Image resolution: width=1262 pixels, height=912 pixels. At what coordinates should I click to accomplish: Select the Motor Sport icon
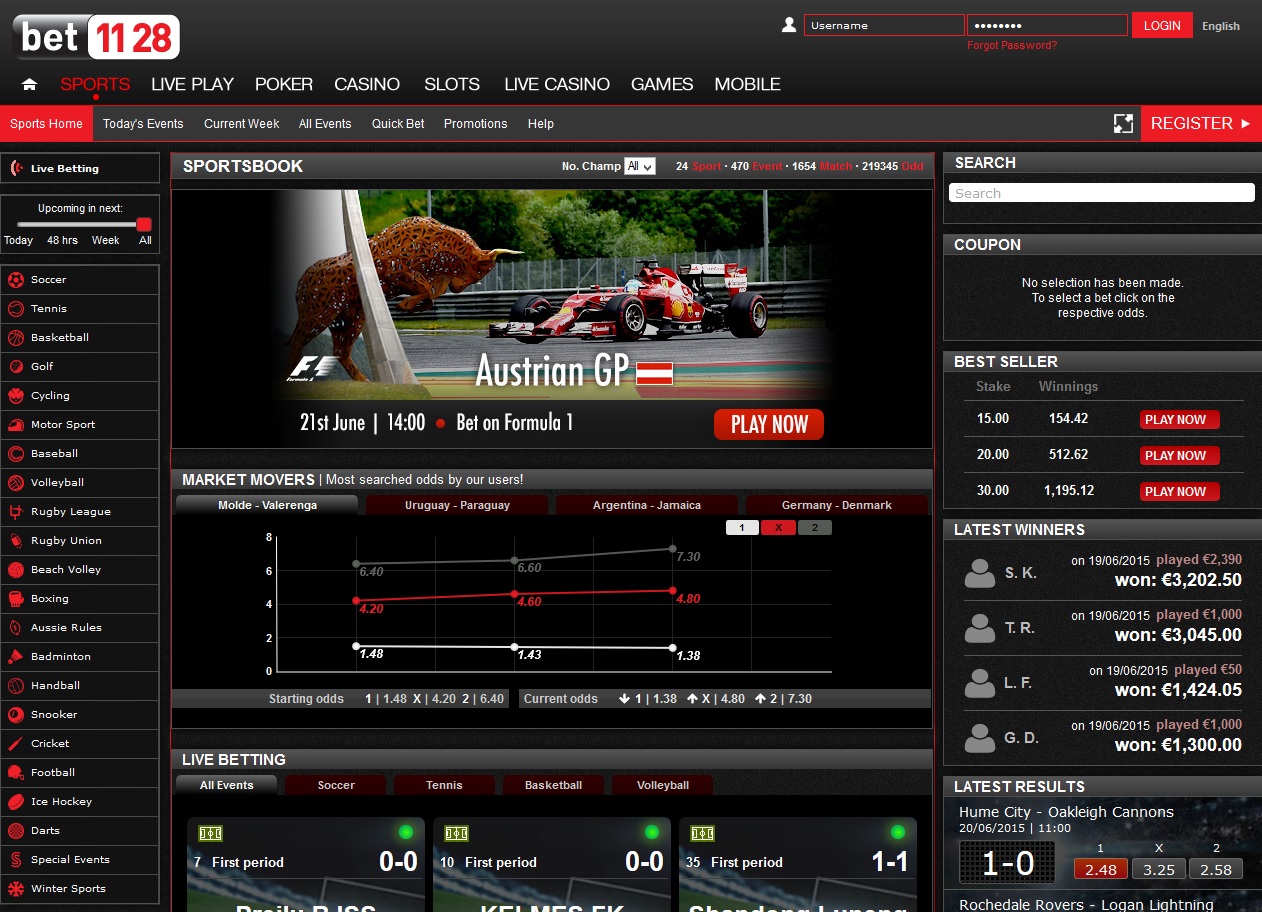coord(15,425)
